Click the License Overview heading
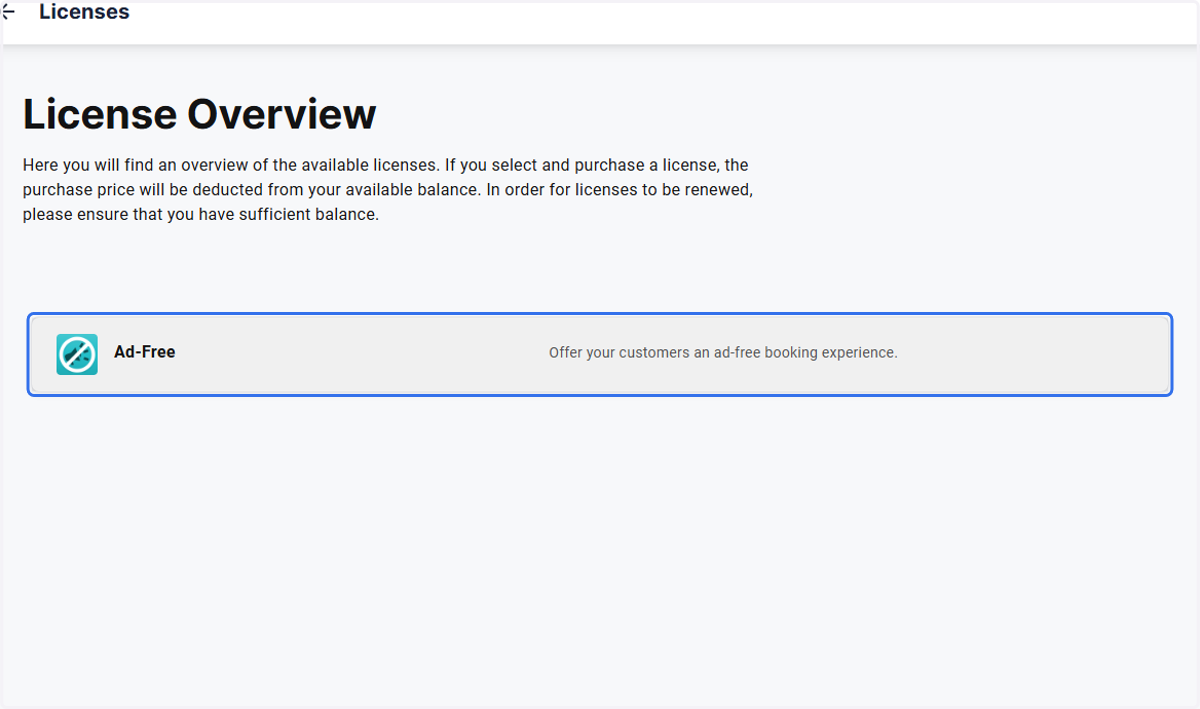Image resolution: width=1200 pixels, height=709 pixels. point(200,114)
